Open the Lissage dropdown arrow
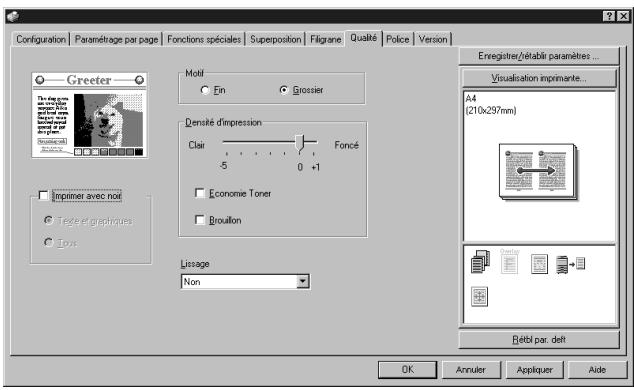This screenshot has width=634, height=390. (x=302, y=281)
